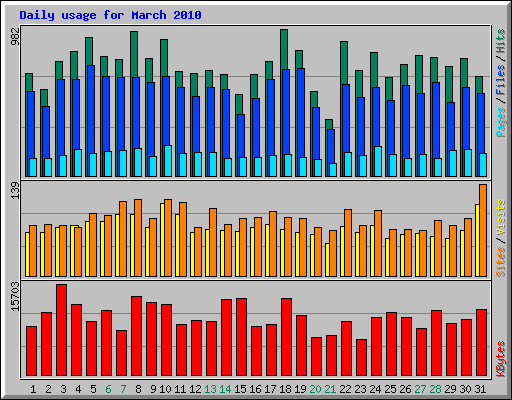
Task: Click the "Daily usage for March 2010" title
Action: [110, 15]
